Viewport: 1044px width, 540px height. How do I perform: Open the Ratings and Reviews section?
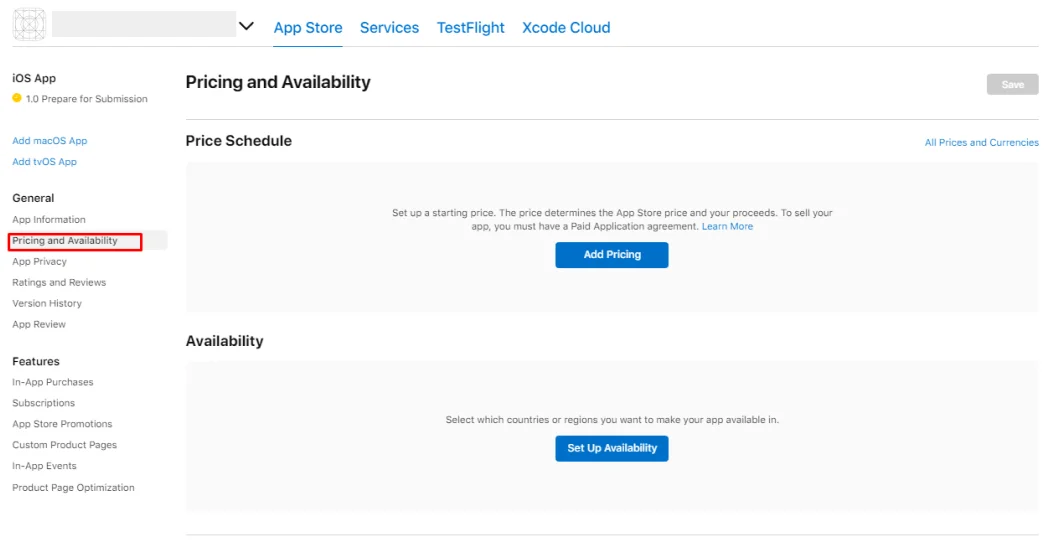coord(59,282)
